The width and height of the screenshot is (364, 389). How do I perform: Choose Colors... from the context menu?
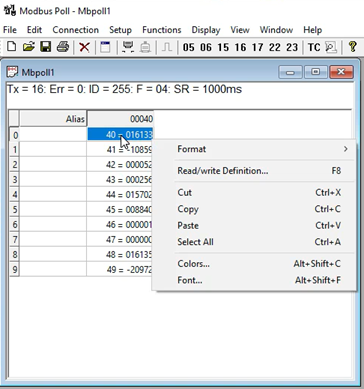point(255,264)
